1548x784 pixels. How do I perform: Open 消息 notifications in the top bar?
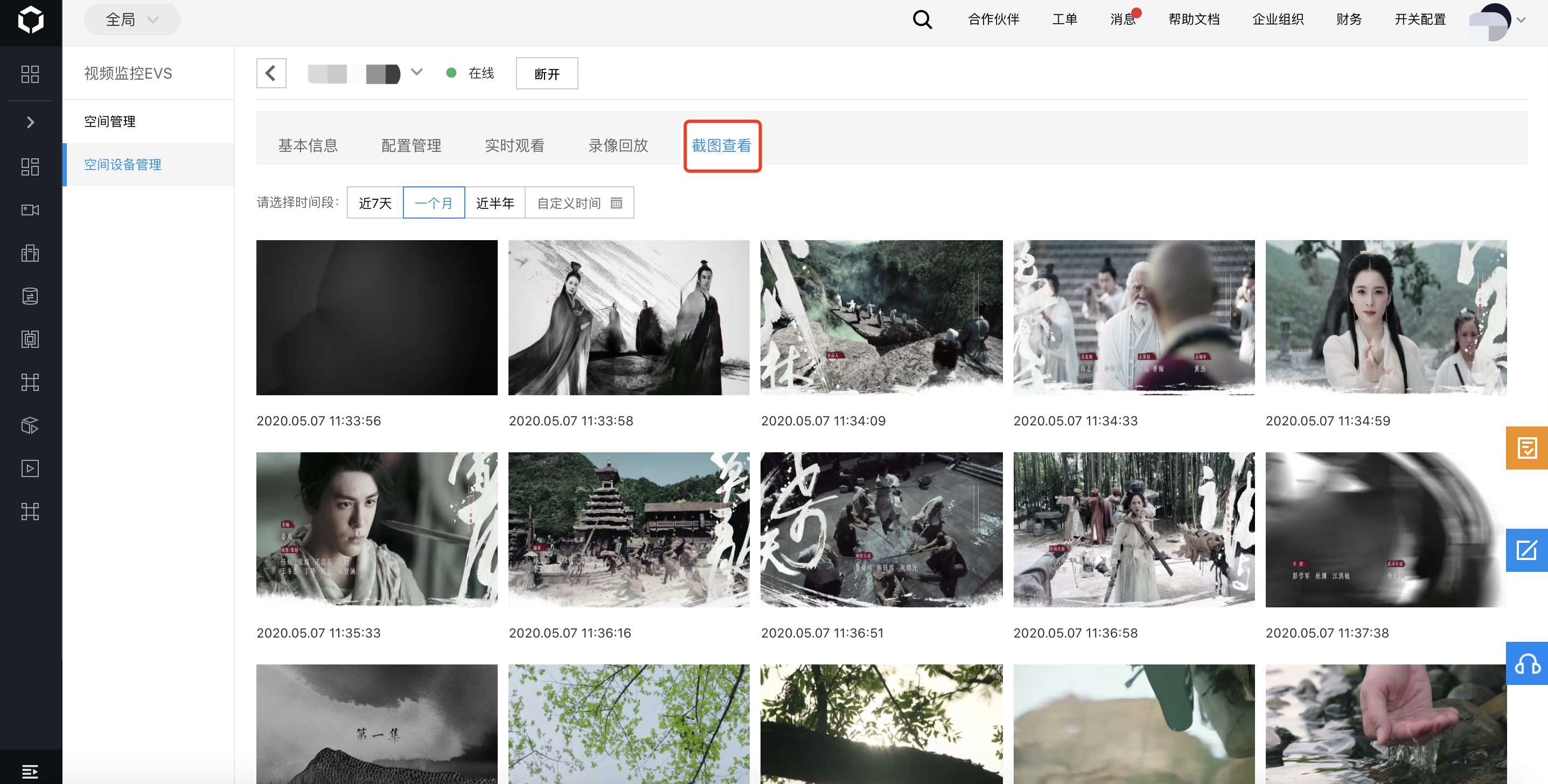tap(1122, 19)
